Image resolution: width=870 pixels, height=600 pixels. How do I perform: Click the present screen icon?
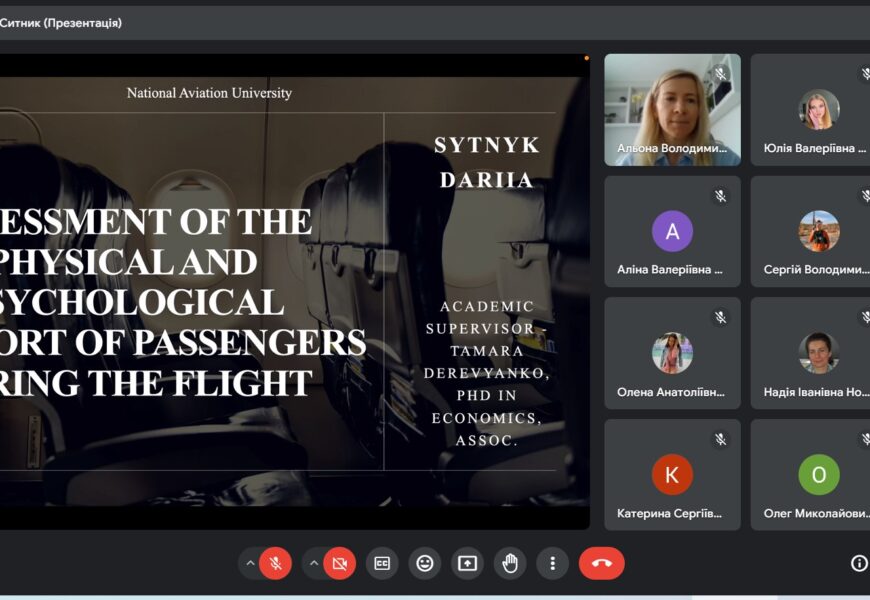click(x=467, y=564)
